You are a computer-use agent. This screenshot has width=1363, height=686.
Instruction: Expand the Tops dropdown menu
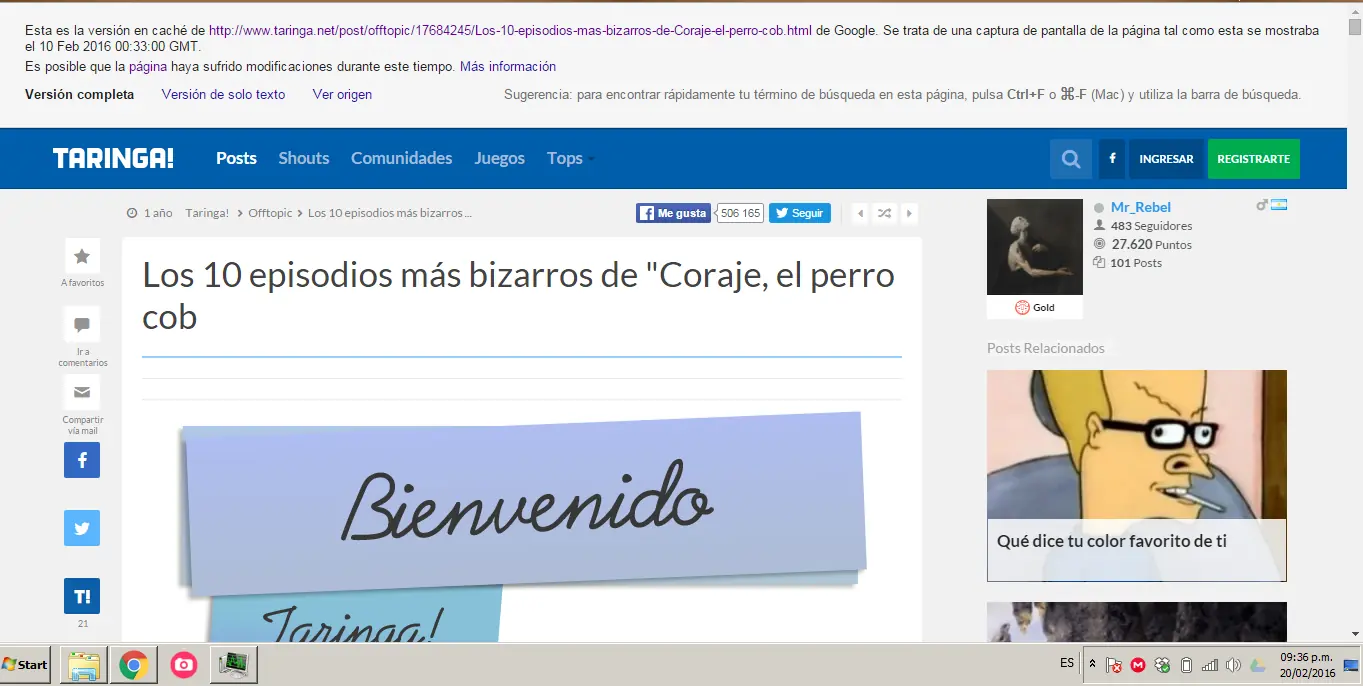click(570, 158)
